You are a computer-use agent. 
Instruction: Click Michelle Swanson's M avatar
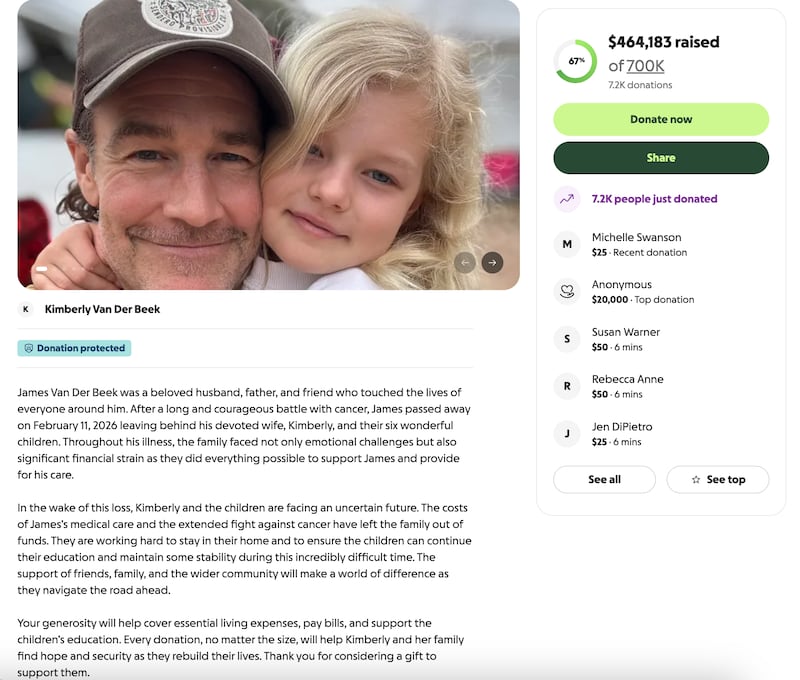pos(567,244)
